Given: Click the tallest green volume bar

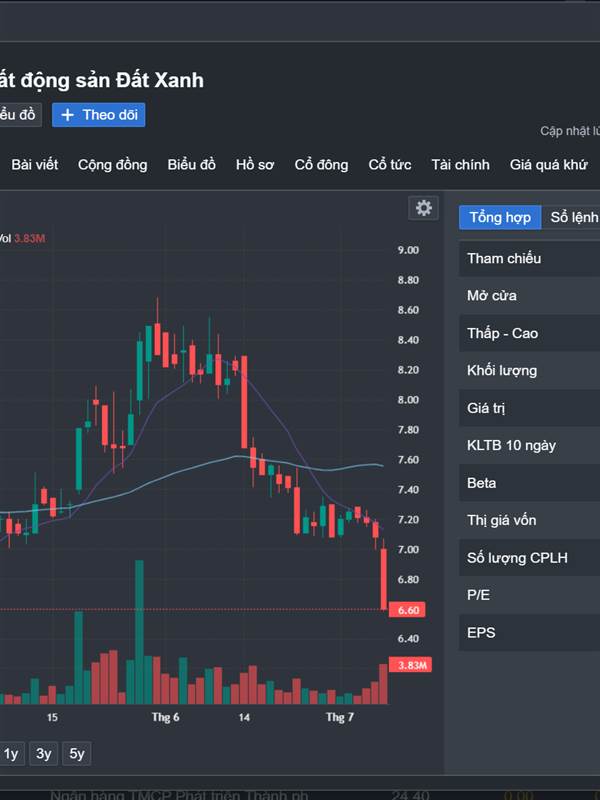Looking at the screenshot, I should coord(139,633).
